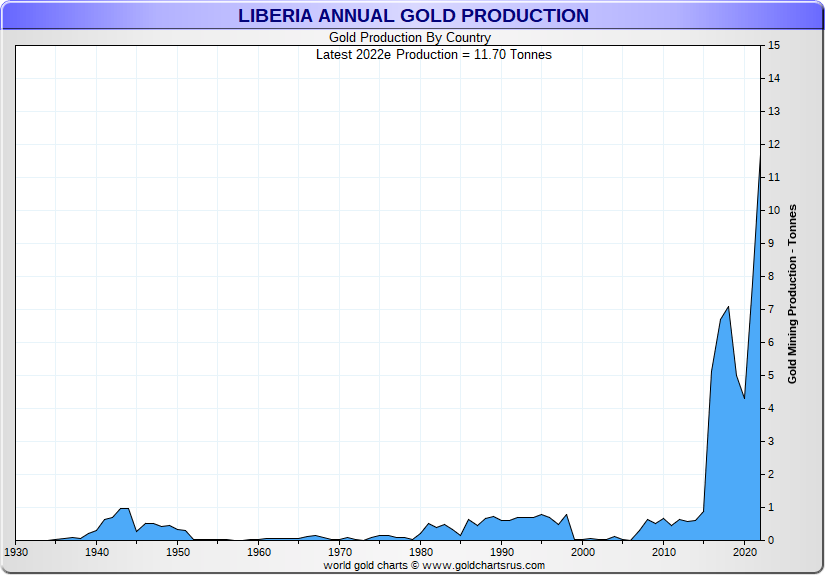Select the 1960 x-axis year label

click(259, 552)
